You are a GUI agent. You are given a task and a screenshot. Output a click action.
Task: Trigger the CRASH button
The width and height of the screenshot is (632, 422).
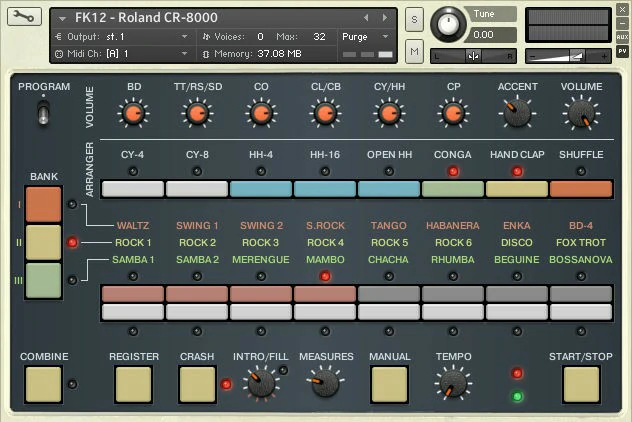tap(197, 384)
